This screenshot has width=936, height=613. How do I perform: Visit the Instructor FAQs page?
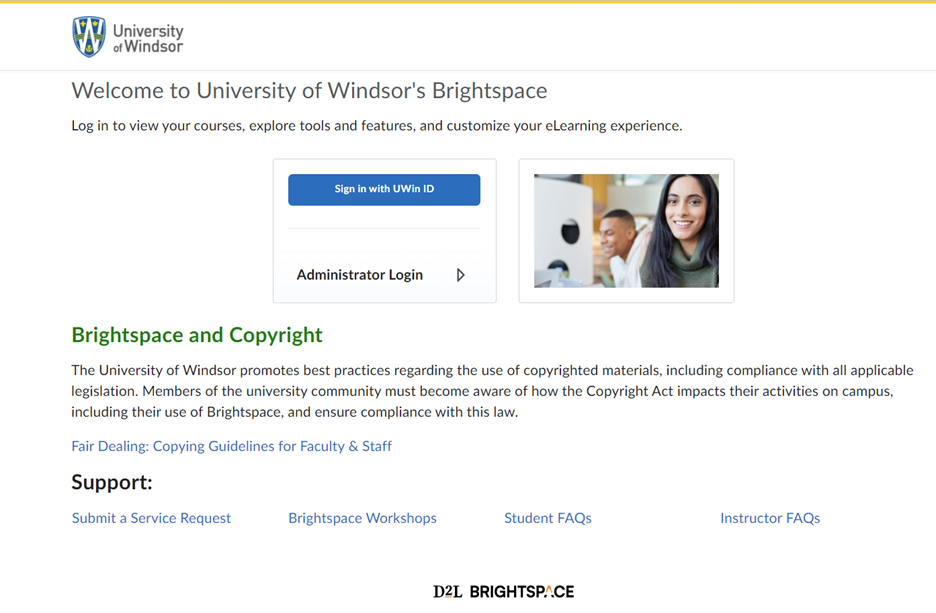pos(769,518)
